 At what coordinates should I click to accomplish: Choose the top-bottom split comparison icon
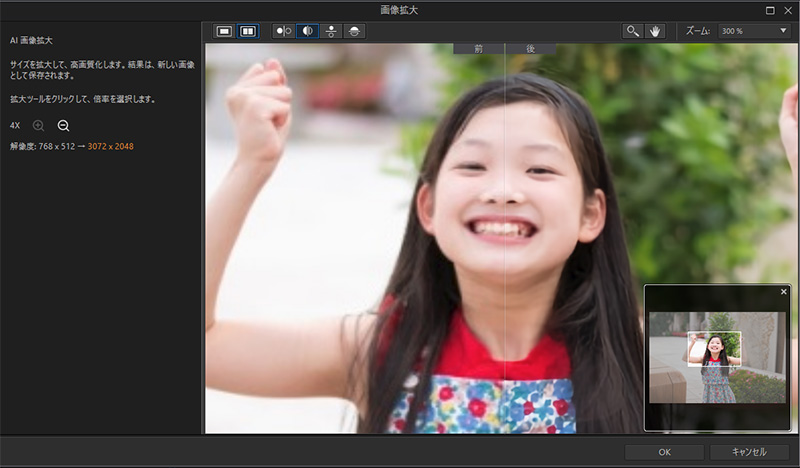[x=354, y=31]
